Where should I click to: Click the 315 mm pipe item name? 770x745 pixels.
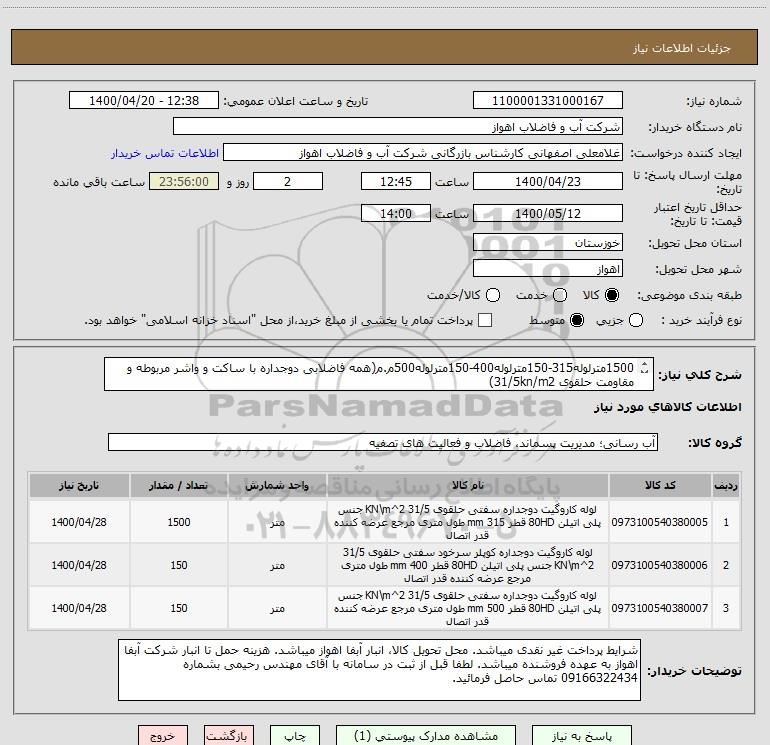468,523
